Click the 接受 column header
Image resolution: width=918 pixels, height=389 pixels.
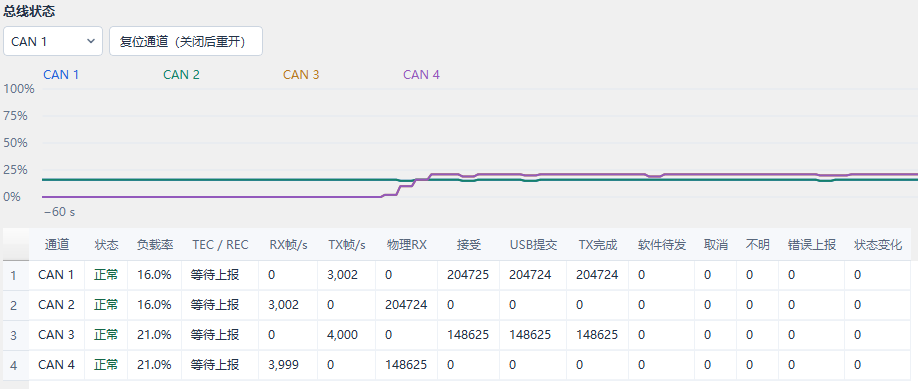click(x=468, y=244)
